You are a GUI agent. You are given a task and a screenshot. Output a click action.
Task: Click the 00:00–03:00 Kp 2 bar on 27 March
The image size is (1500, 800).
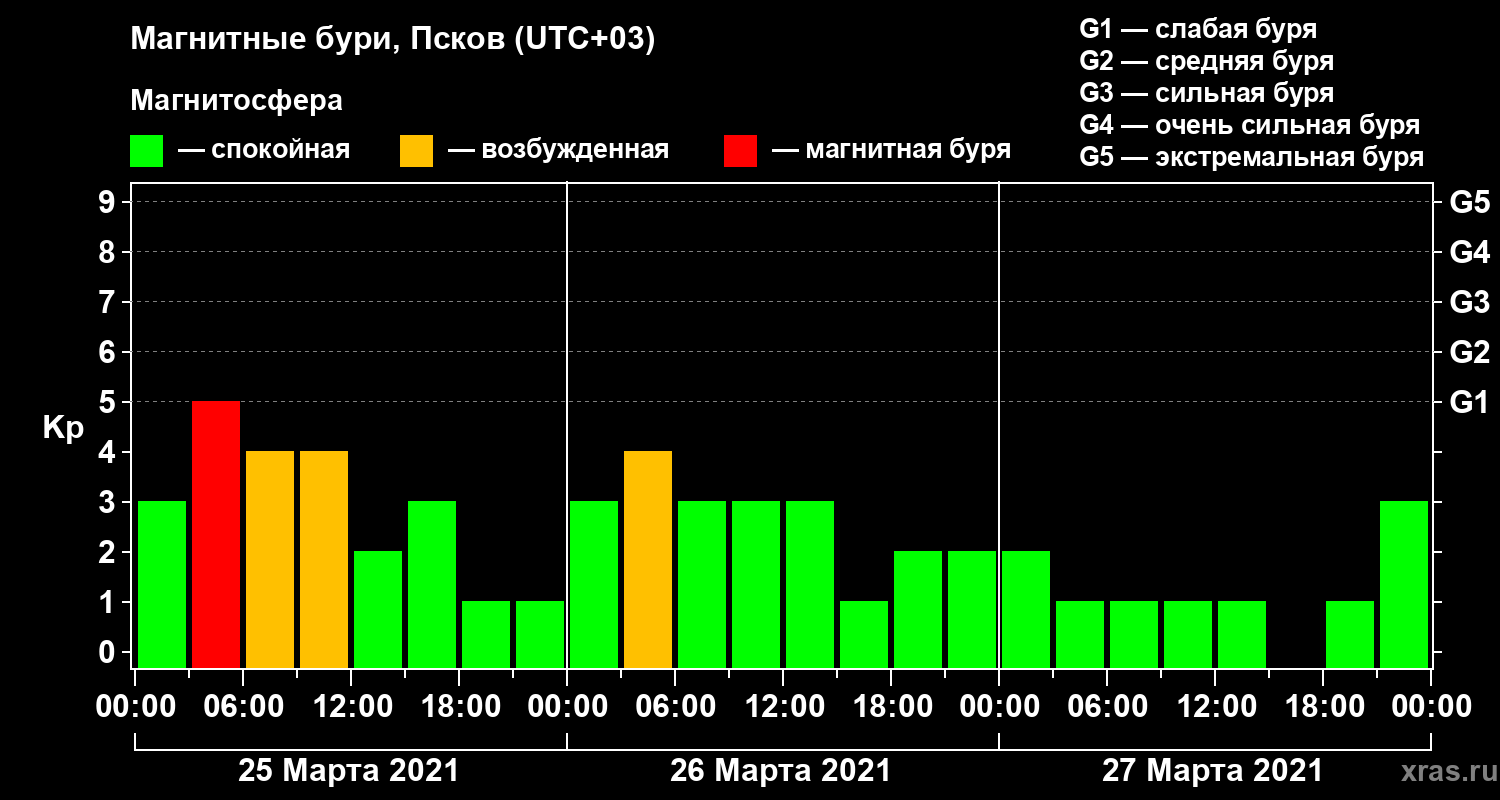1026,609
